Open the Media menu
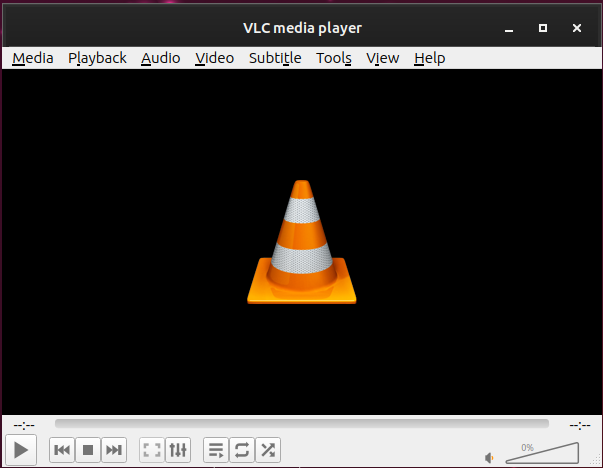This screenshot has height=470, width=604. click(x=33, y=58)
